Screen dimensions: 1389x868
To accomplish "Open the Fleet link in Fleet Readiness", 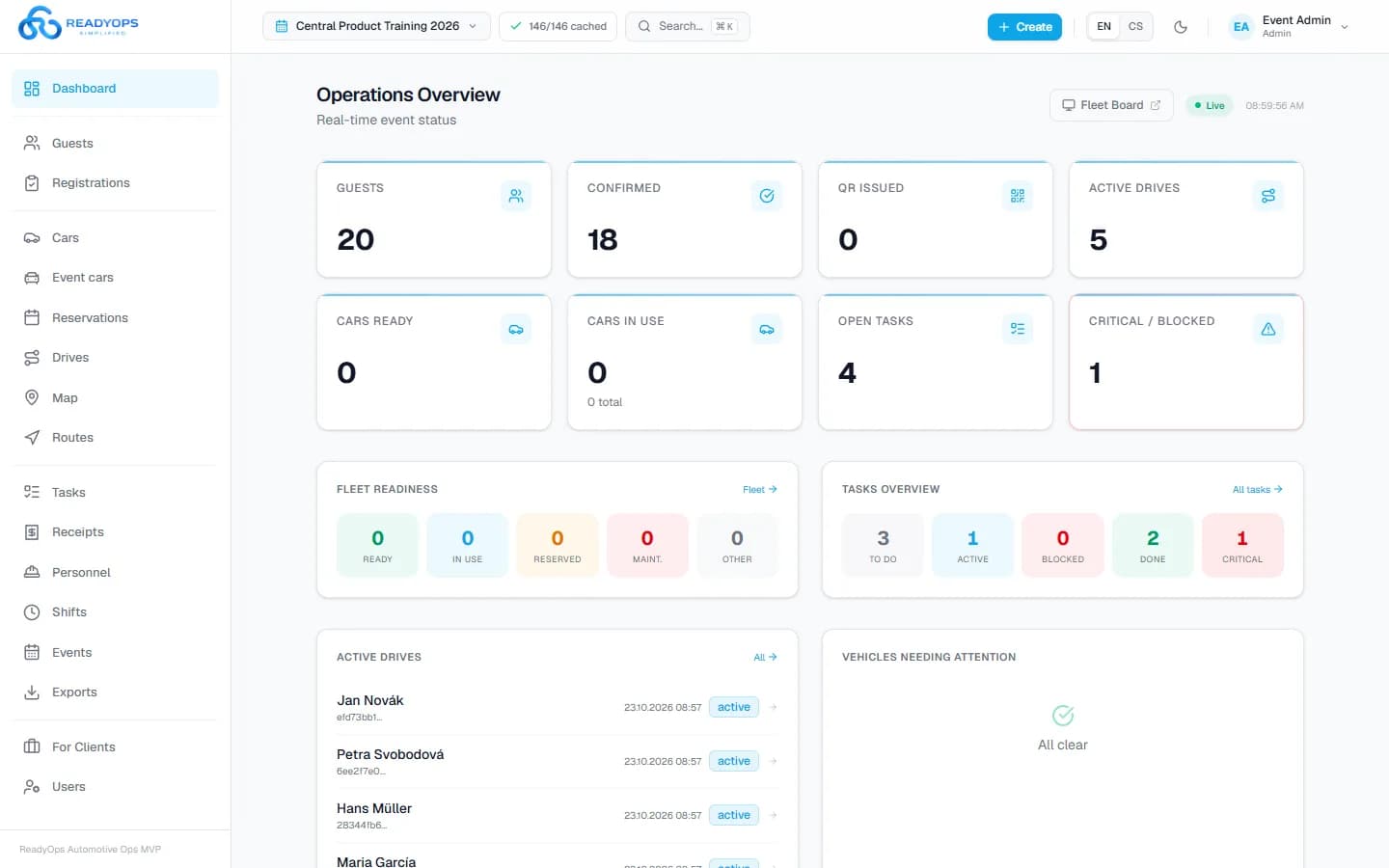I will [x=760, y=490].
